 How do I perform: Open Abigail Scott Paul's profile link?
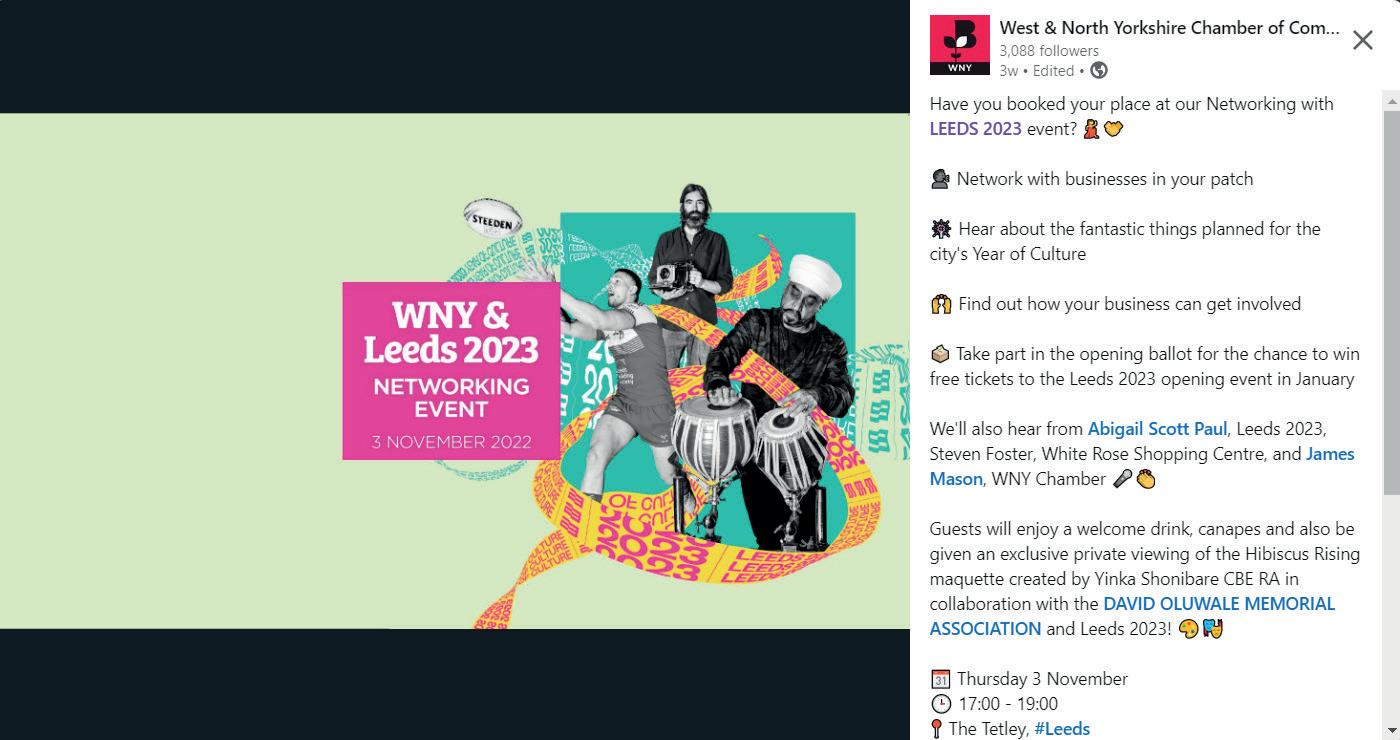point(1157,428)
